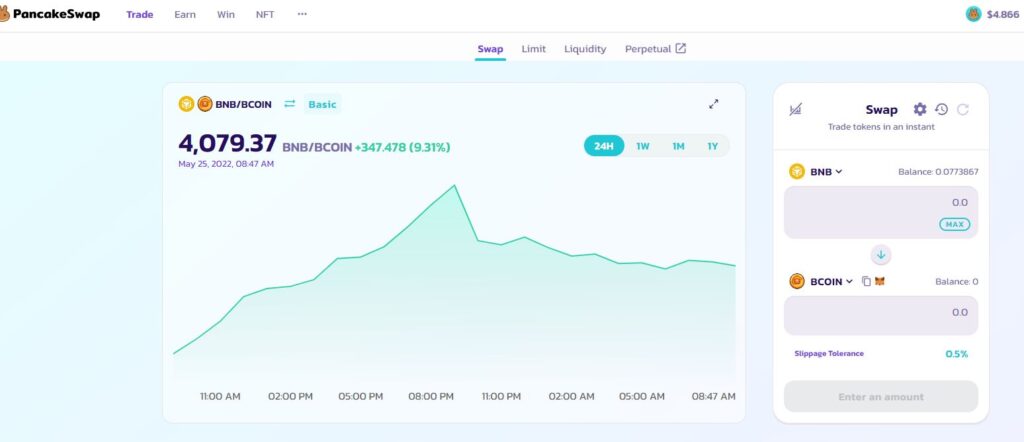Image resolution: width=1024 pixels, height=442 pixels.
Task: Select the 24H chart range
Action: coord(604,146)
